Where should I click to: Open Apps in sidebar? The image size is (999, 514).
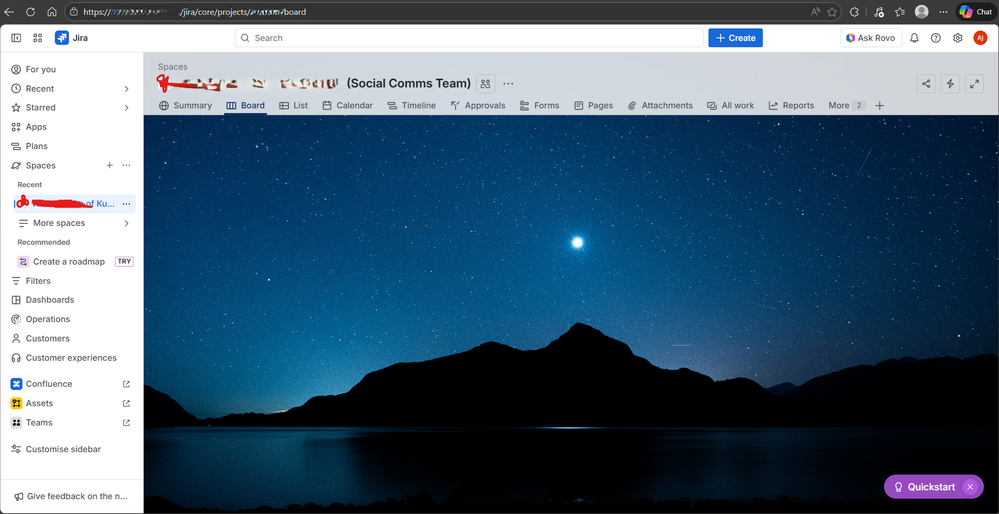[x=36, y=127]
